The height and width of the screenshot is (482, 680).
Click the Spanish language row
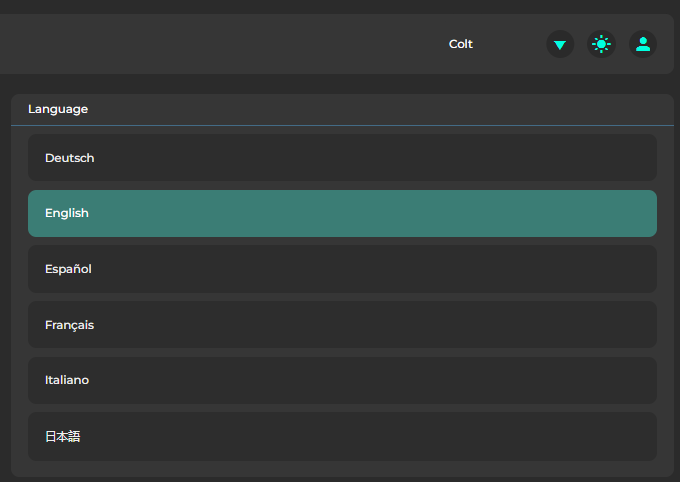point(342,269)
